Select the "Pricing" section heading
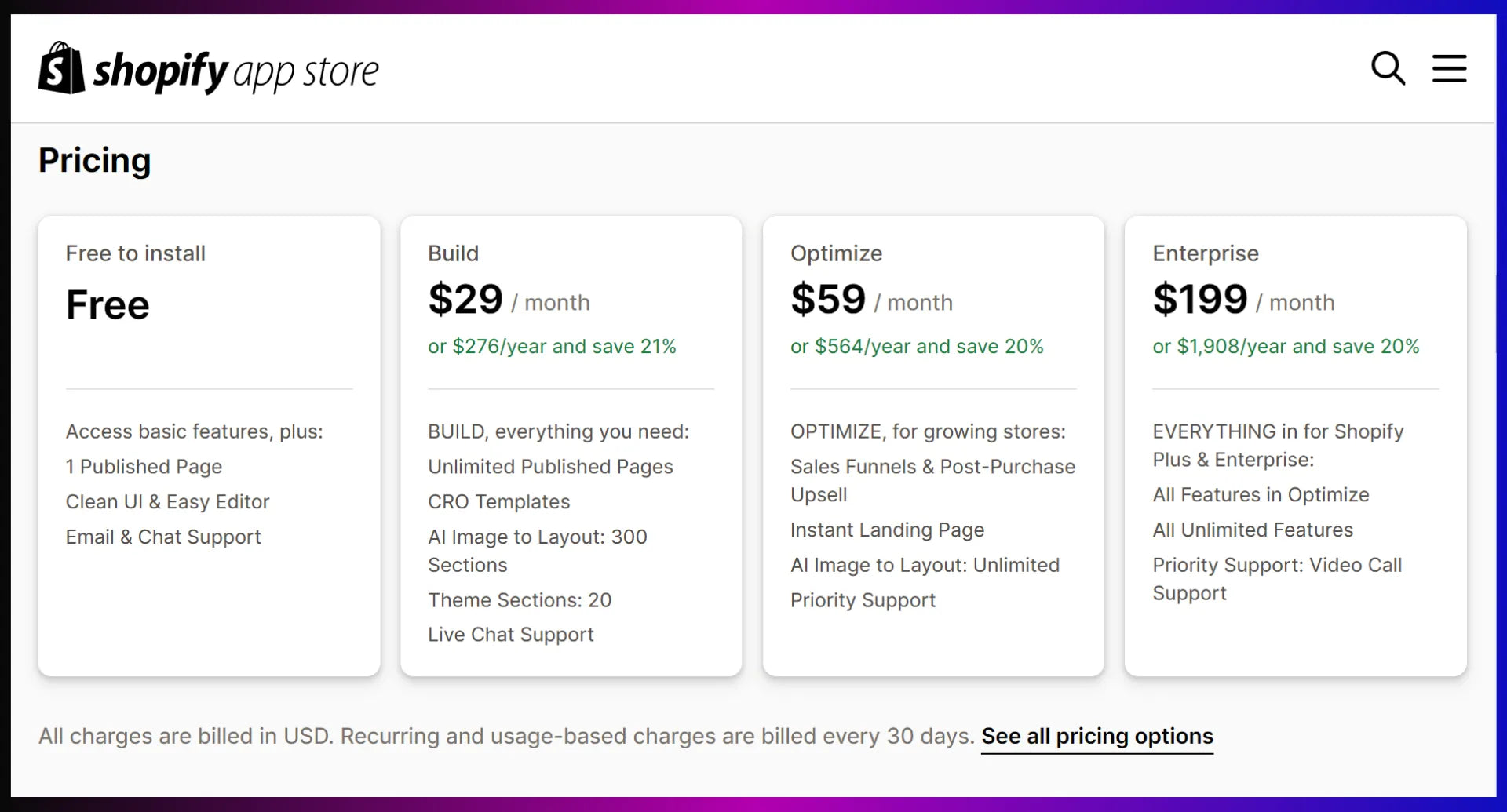The width and height of the screenshot is (1507, 812). (x=94, y=161)
